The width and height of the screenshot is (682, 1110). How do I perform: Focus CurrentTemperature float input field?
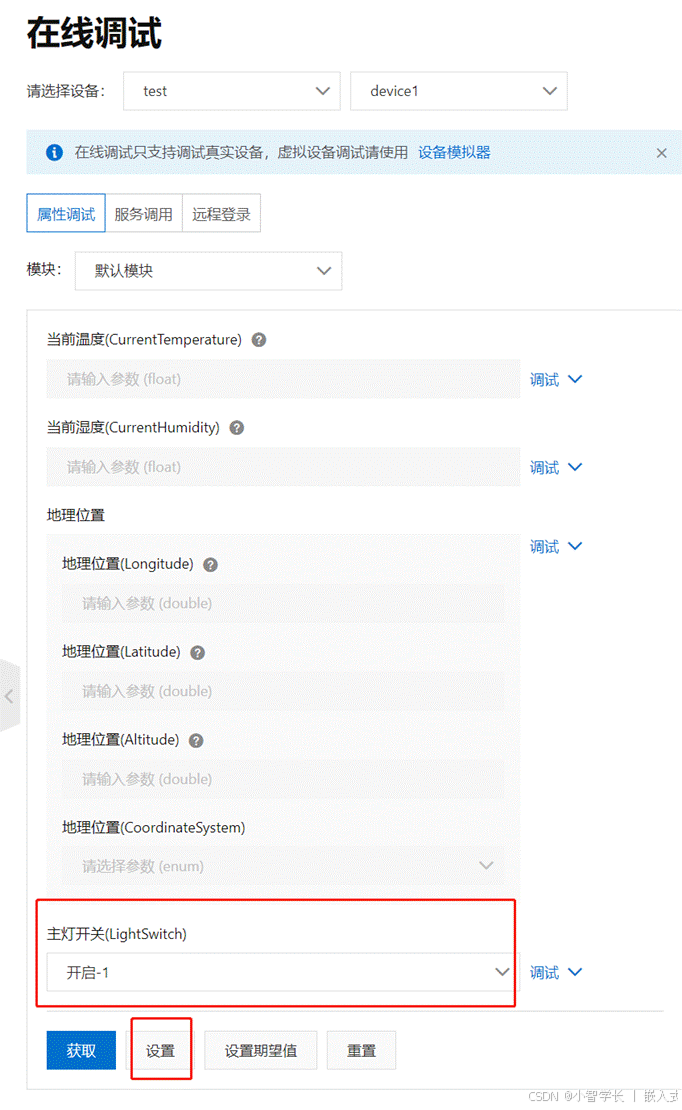(x=283, y=379)
